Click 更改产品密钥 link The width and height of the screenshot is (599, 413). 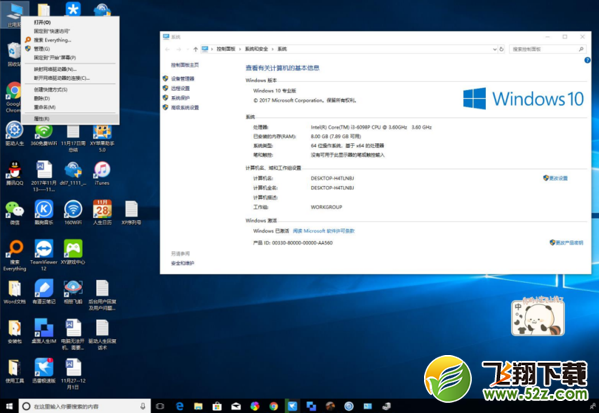click(569, 242)
